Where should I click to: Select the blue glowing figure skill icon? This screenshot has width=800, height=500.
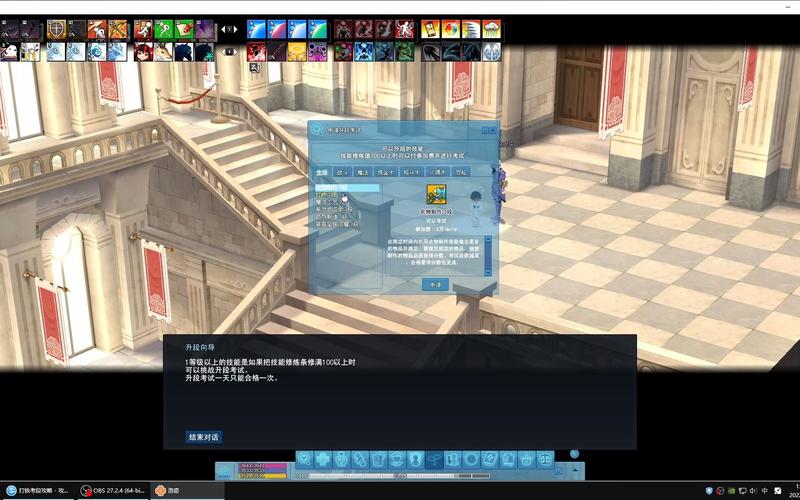[x=364, y=52]
